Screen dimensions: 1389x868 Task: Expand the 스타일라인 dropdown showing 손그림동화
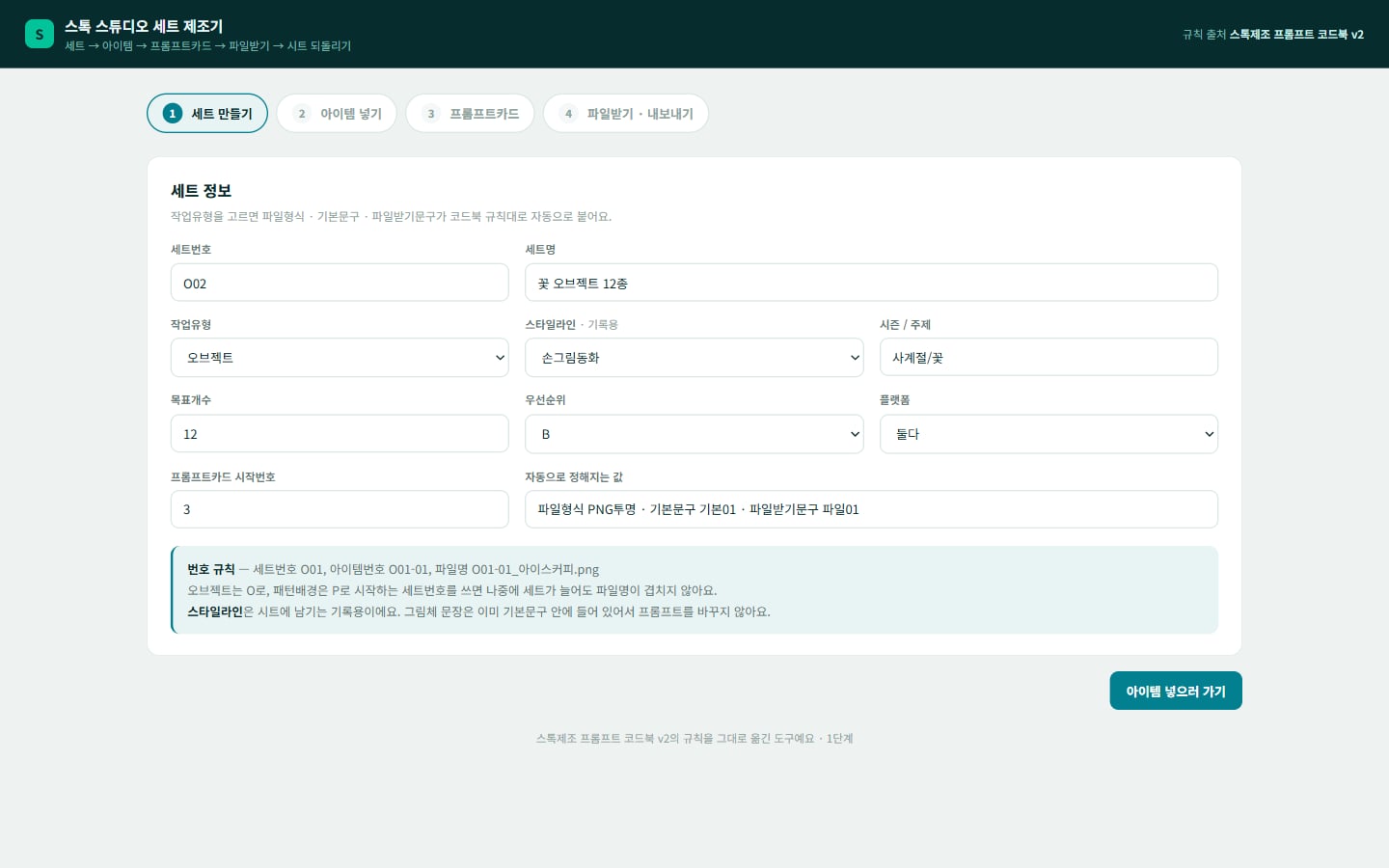point(694,357)
